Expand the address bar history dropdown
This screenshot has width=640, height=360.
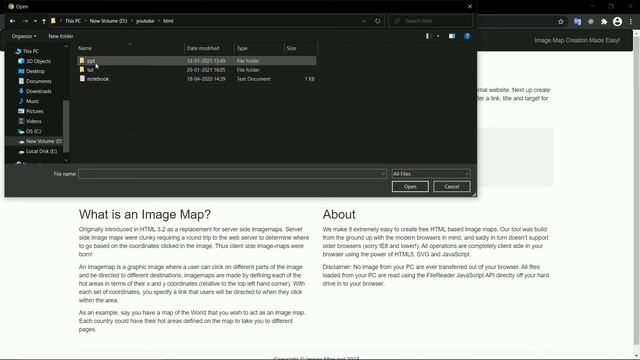(364, 21)
